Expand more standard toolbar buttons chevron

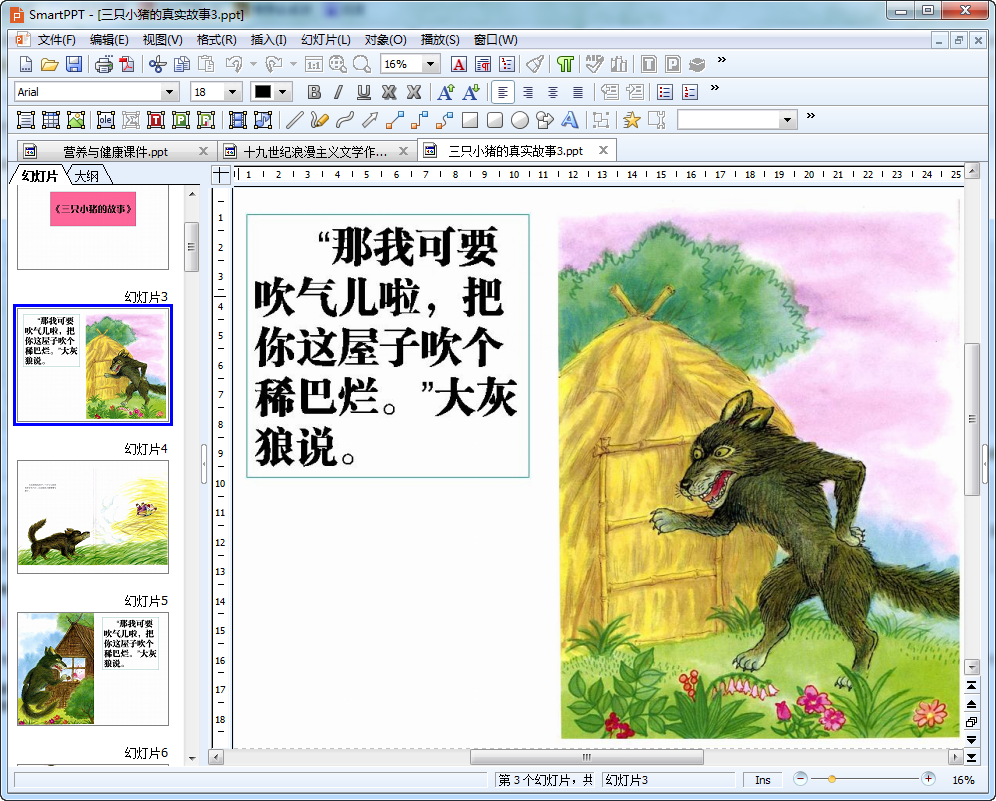(722, 60)
